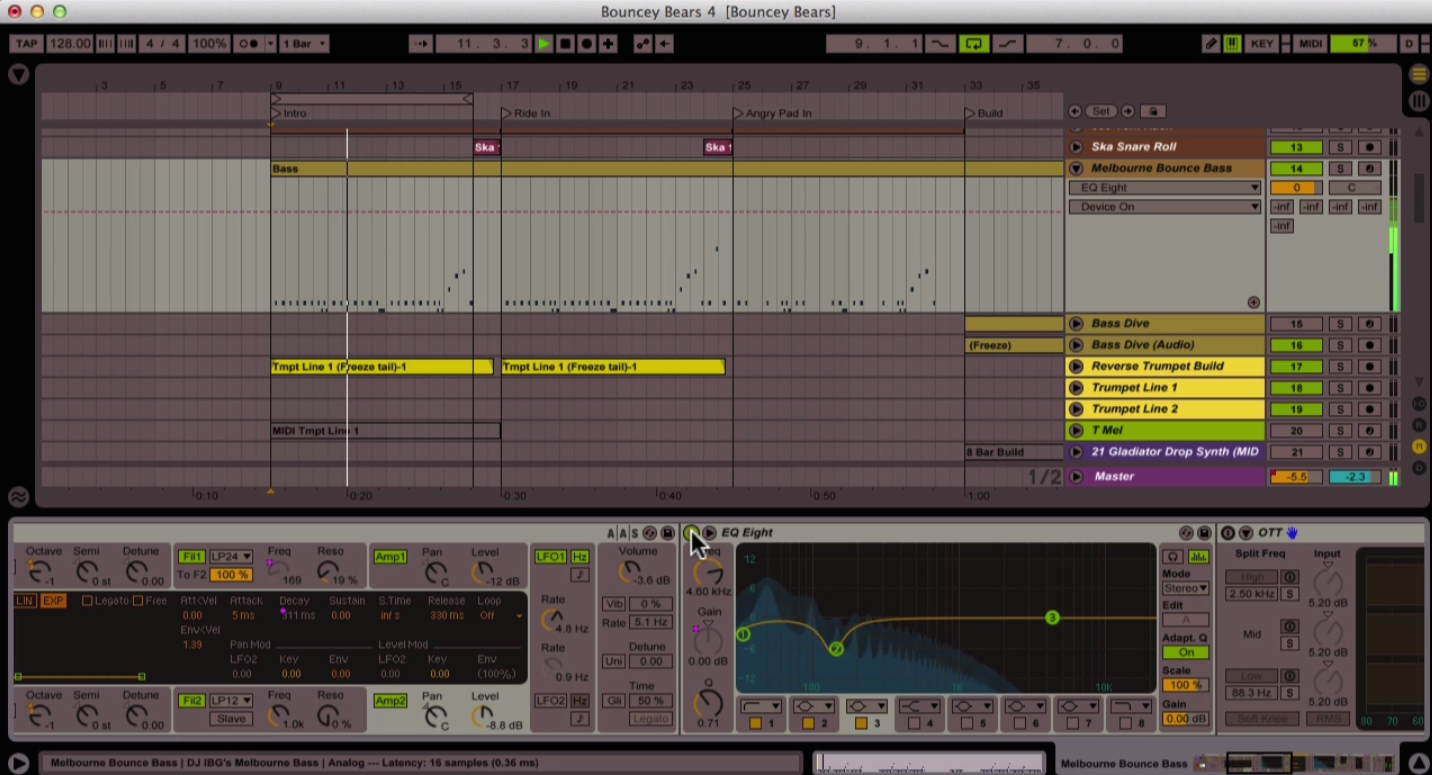
Task: Click the Automation Arm icon
Action: (643, 44)
